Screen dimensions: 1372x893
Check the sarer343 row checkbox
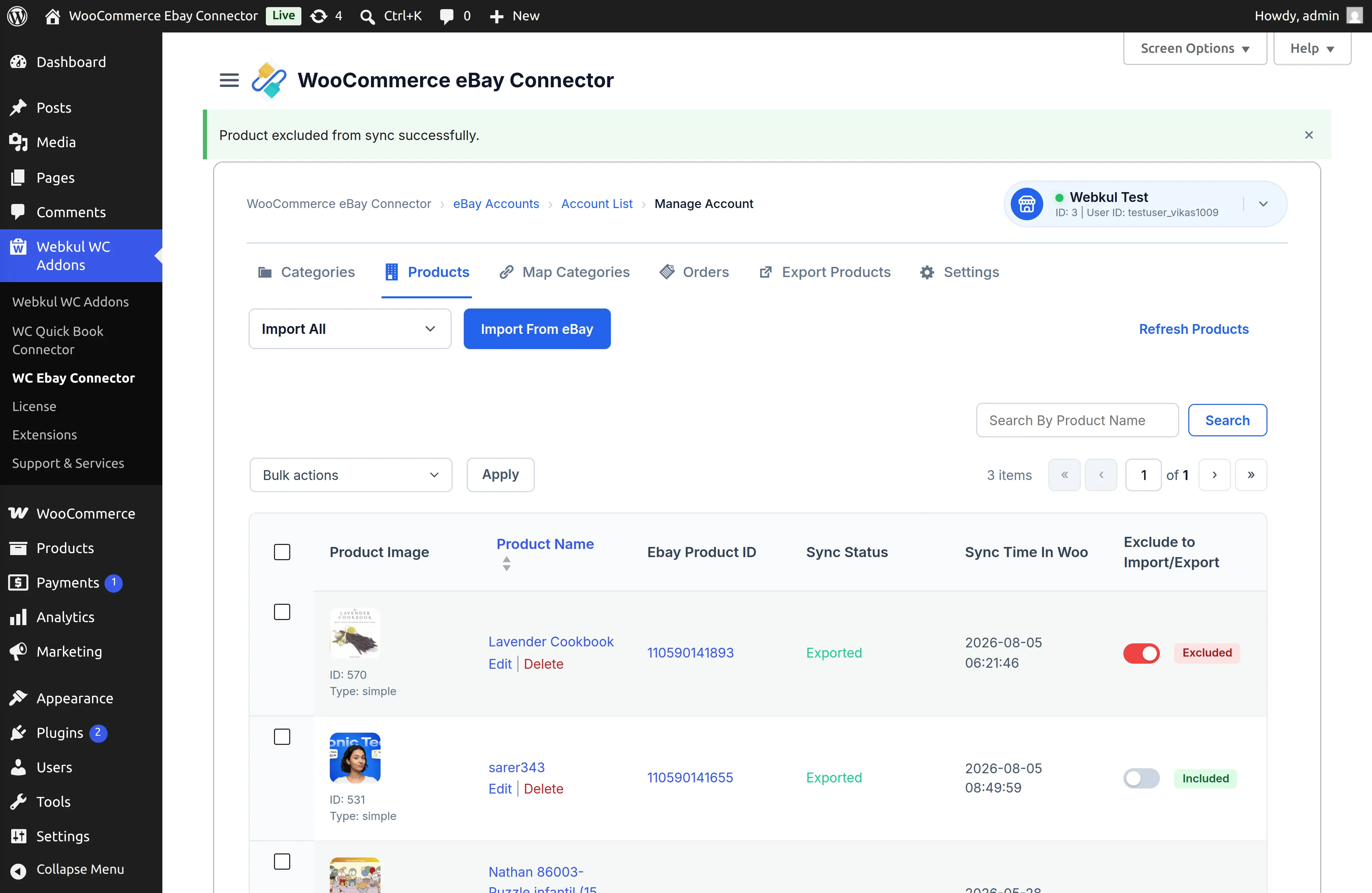(282, 737)
